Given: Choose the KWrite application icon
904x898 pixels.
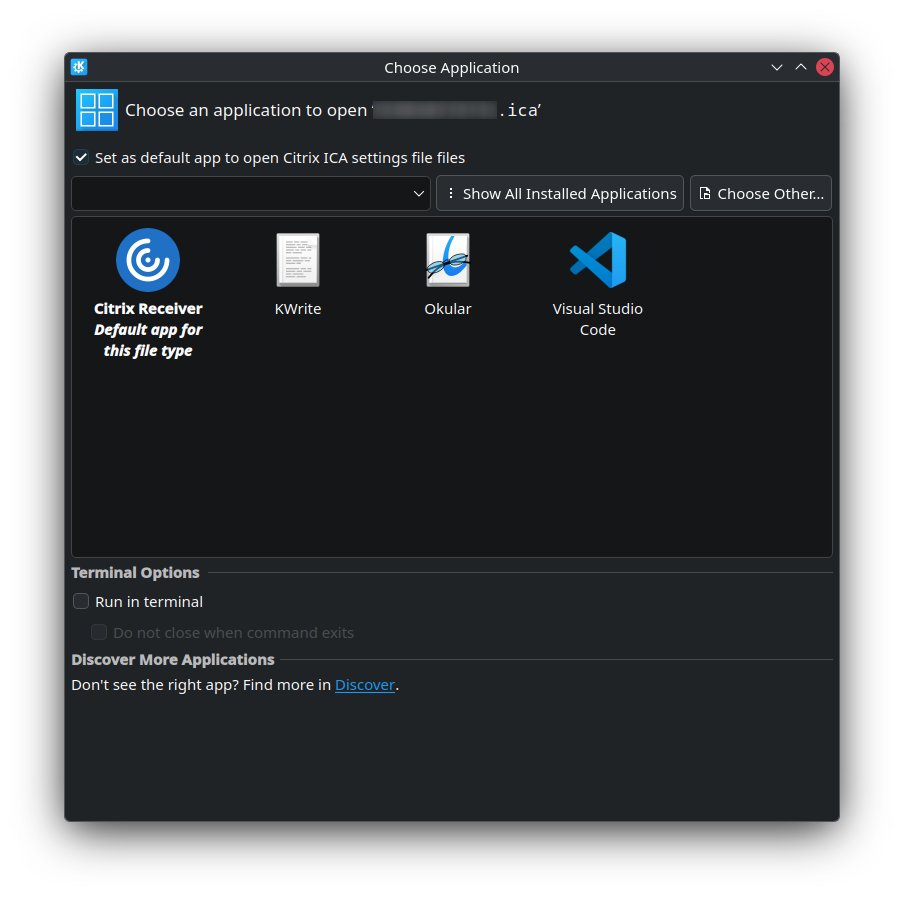Looking at the screenshot, I should (x=297, y=260).
